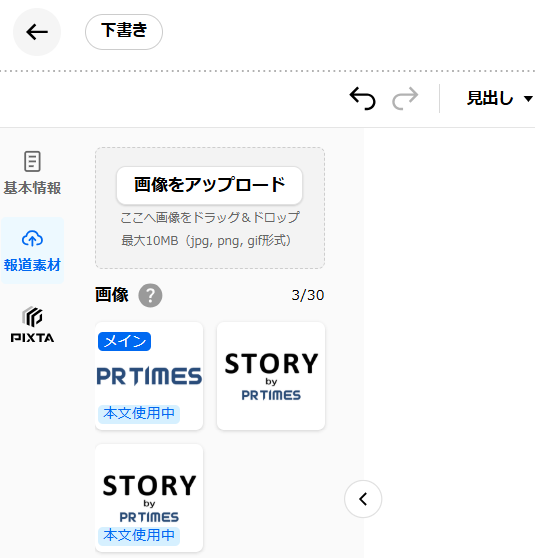535x558 pixels.
Task: Collapse the side panel with the chevron
Action: point(363,499)
